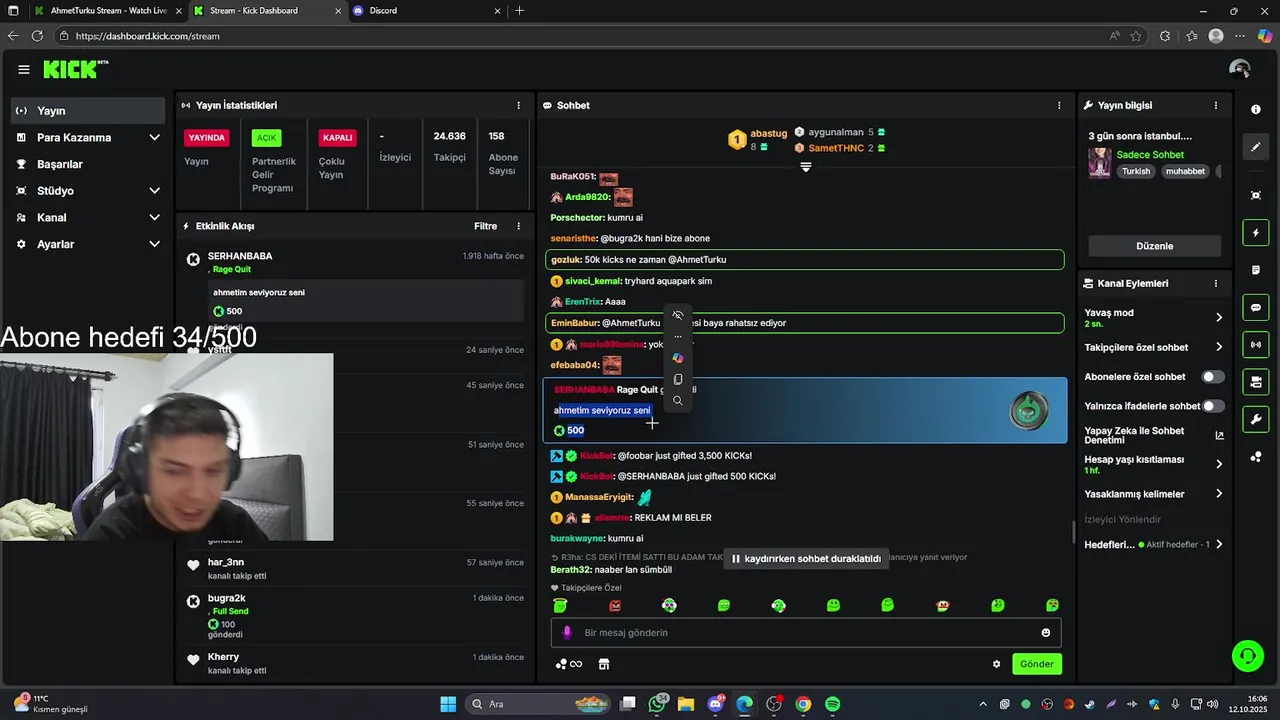The width and height of the screenshot is (1280, 720).
Task: Select Yayın in left sidebar
Action: (88, 111)
